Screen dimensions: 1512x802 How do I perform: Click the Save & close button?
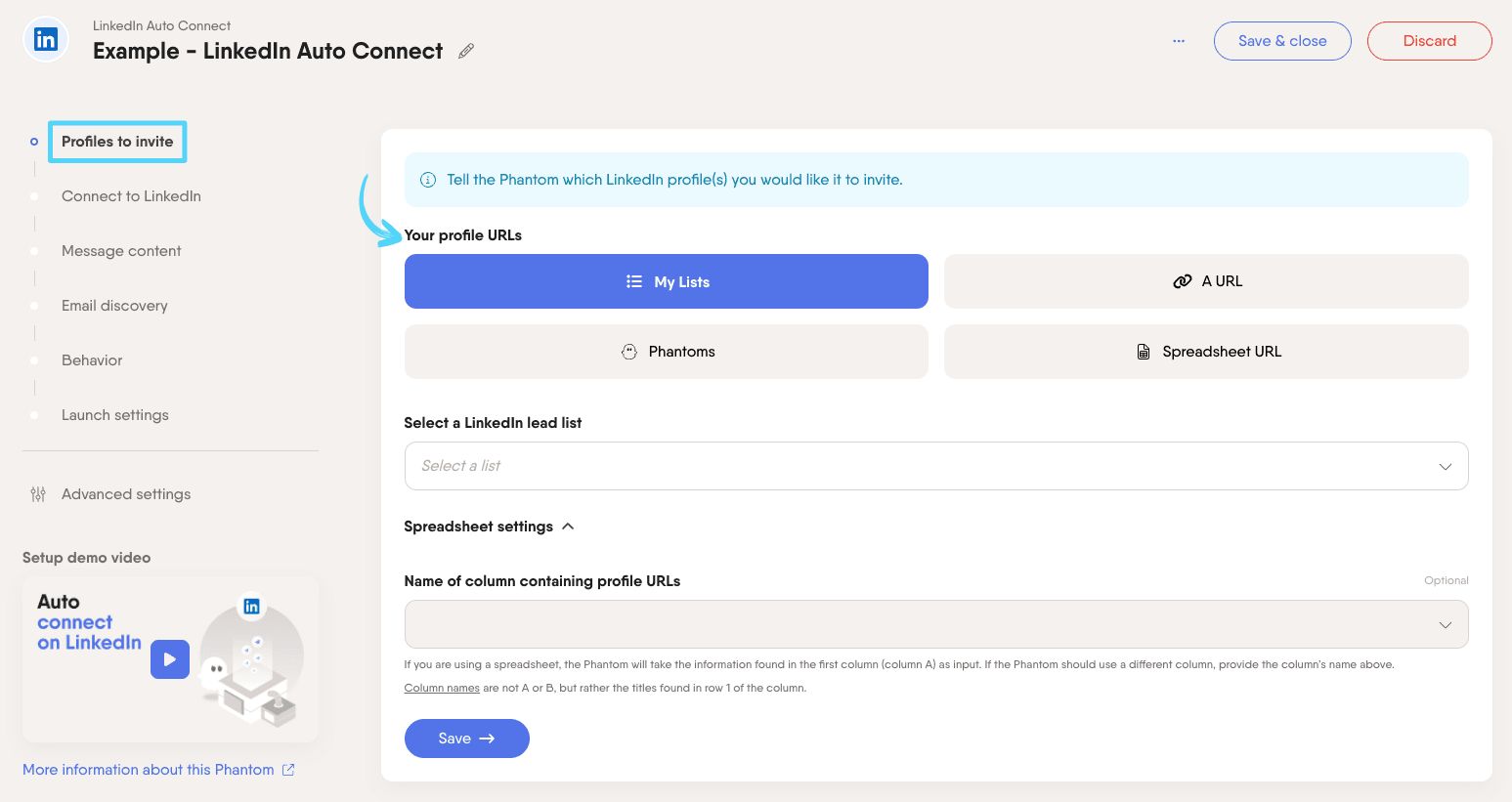tap(1281, 41)
